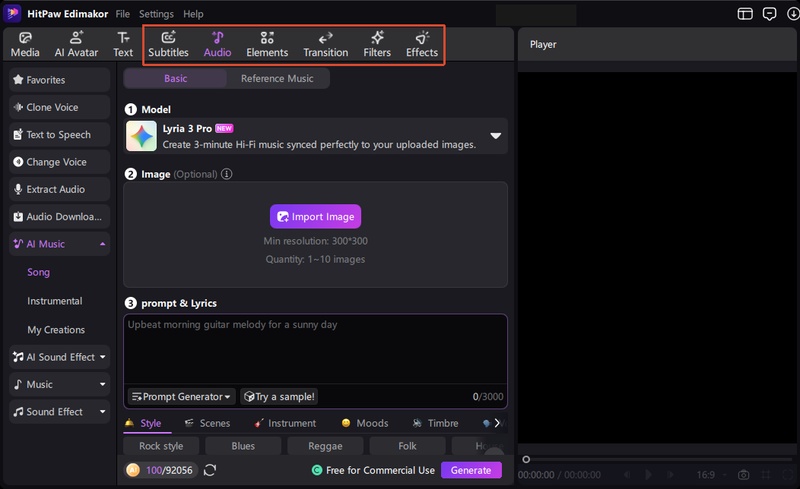Image resolution: width=800 pixels, height=489 pixels.
Task: Choose the Blues style tag
Action: coord(243,446)
